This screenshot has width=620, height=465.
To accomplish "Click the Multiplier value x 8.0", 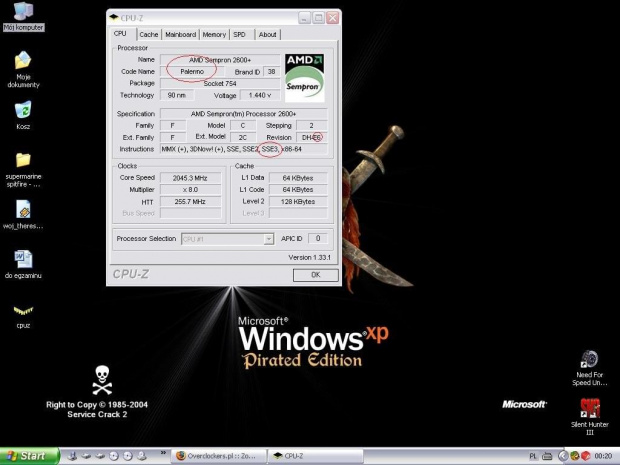I will pyautogui.click(x=190, y=190).
